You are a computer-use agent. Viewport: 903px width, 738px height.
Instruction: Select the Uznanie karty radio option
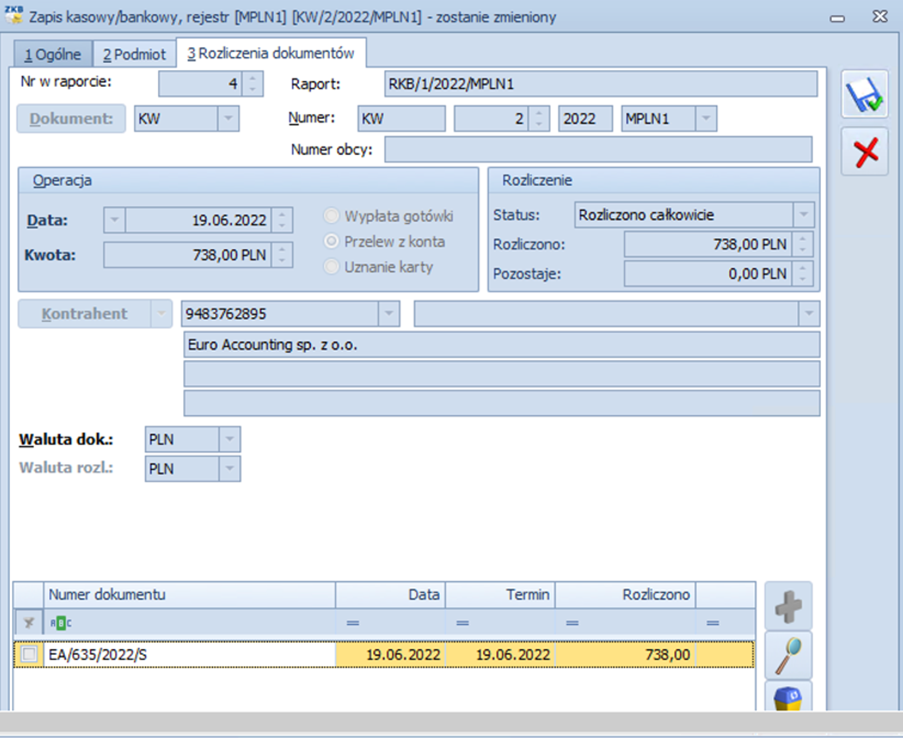click(x=331, y=267)
